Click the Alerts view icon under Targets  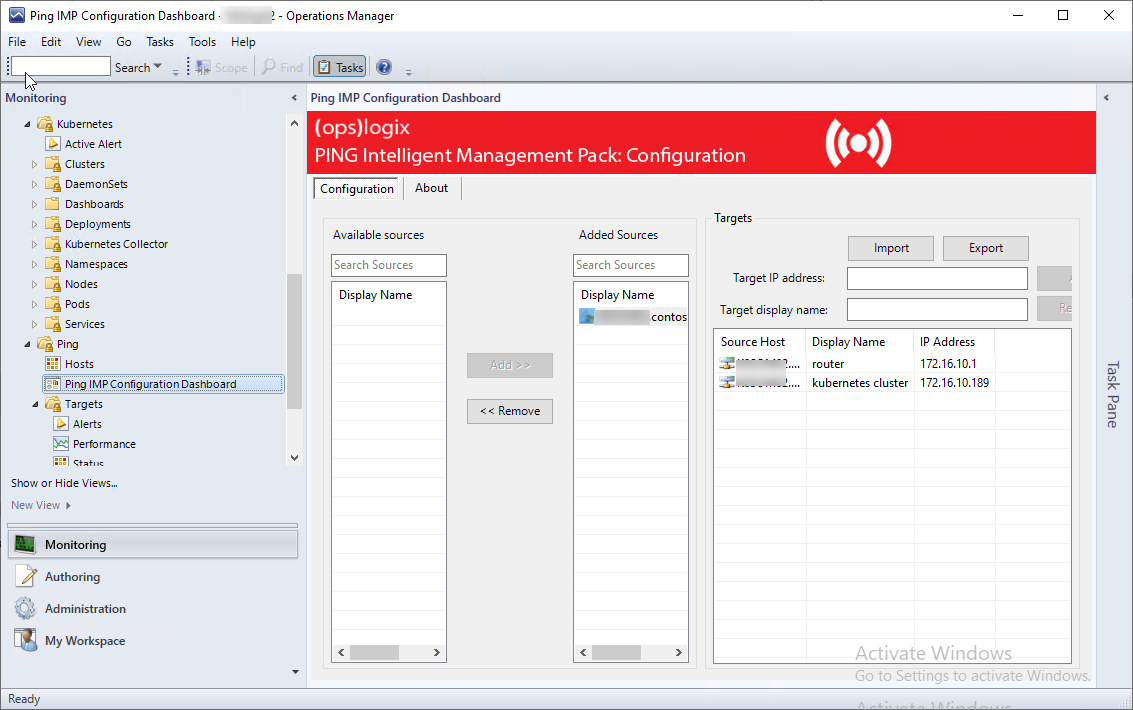[x=61, y=424]
